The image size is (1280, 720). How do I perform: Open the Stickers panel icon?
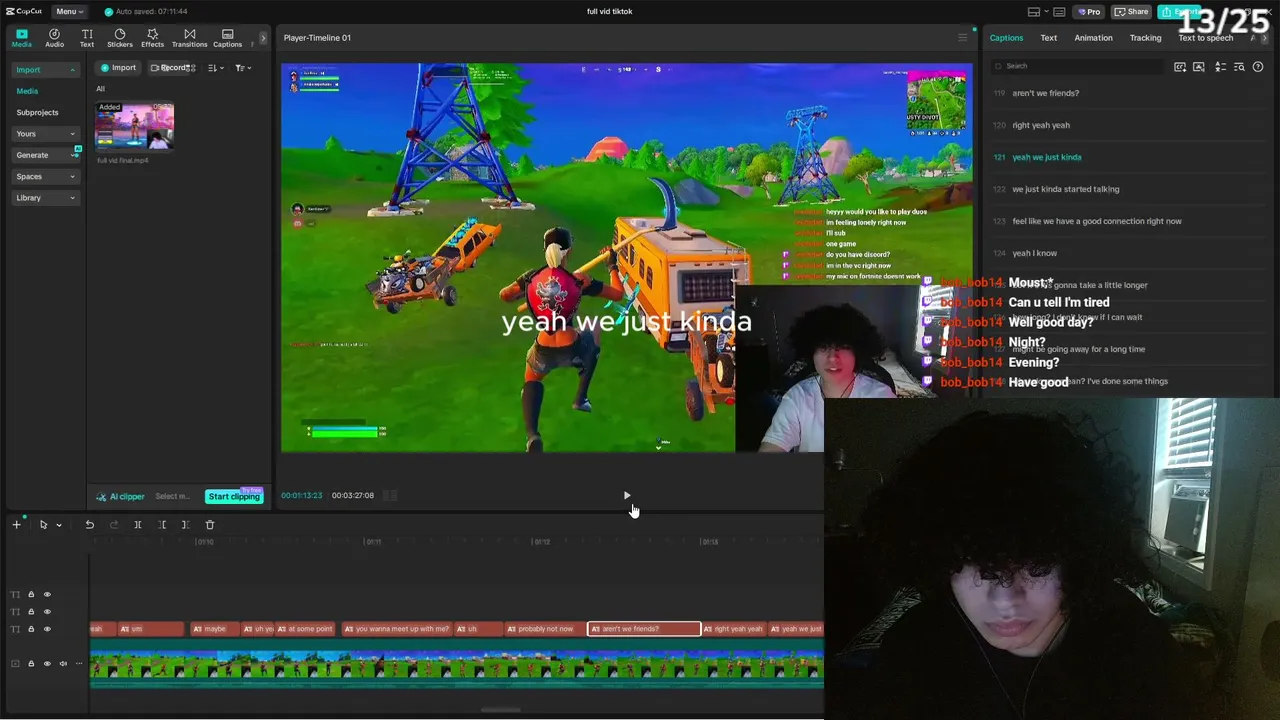120,38
